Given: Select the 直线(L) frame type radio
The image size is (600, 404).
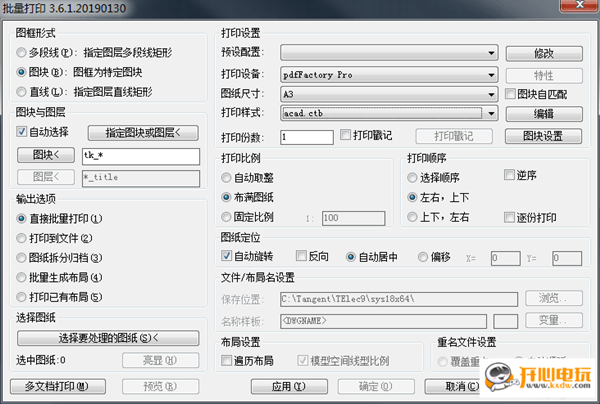Looking at the screenshot, I should (21, 92).
